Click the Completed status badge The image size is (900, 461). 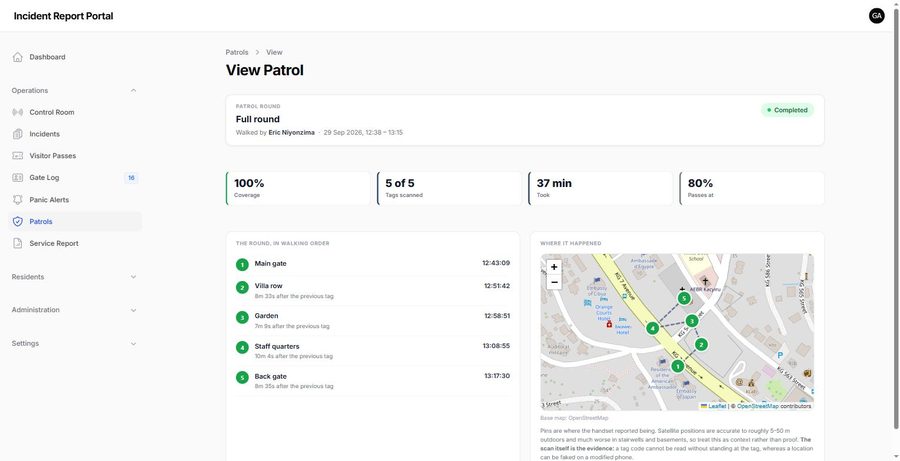click(787, 110)
